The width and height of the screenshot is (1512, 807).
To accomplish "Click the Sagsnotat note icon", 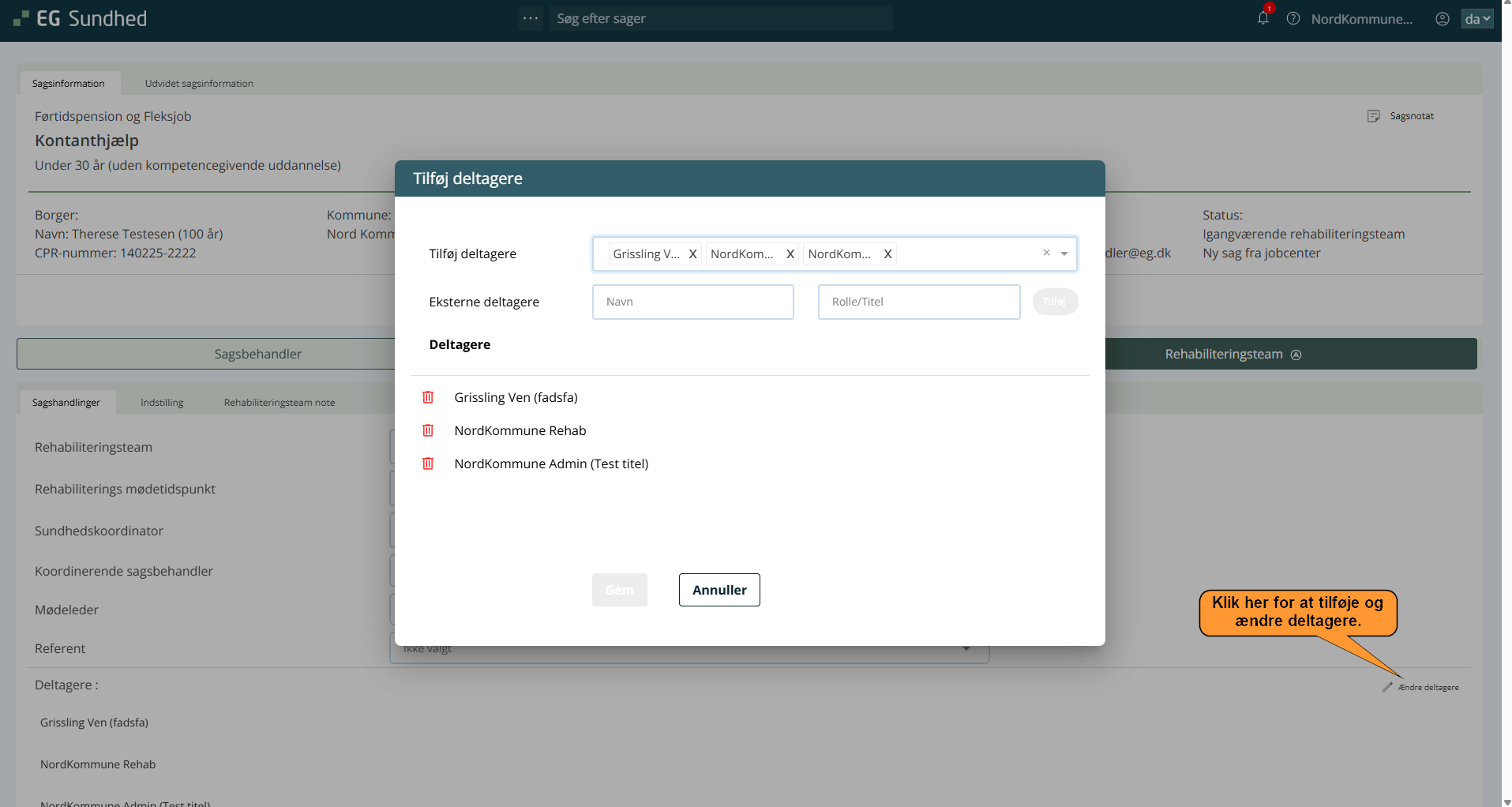I will coord(1374,116).
